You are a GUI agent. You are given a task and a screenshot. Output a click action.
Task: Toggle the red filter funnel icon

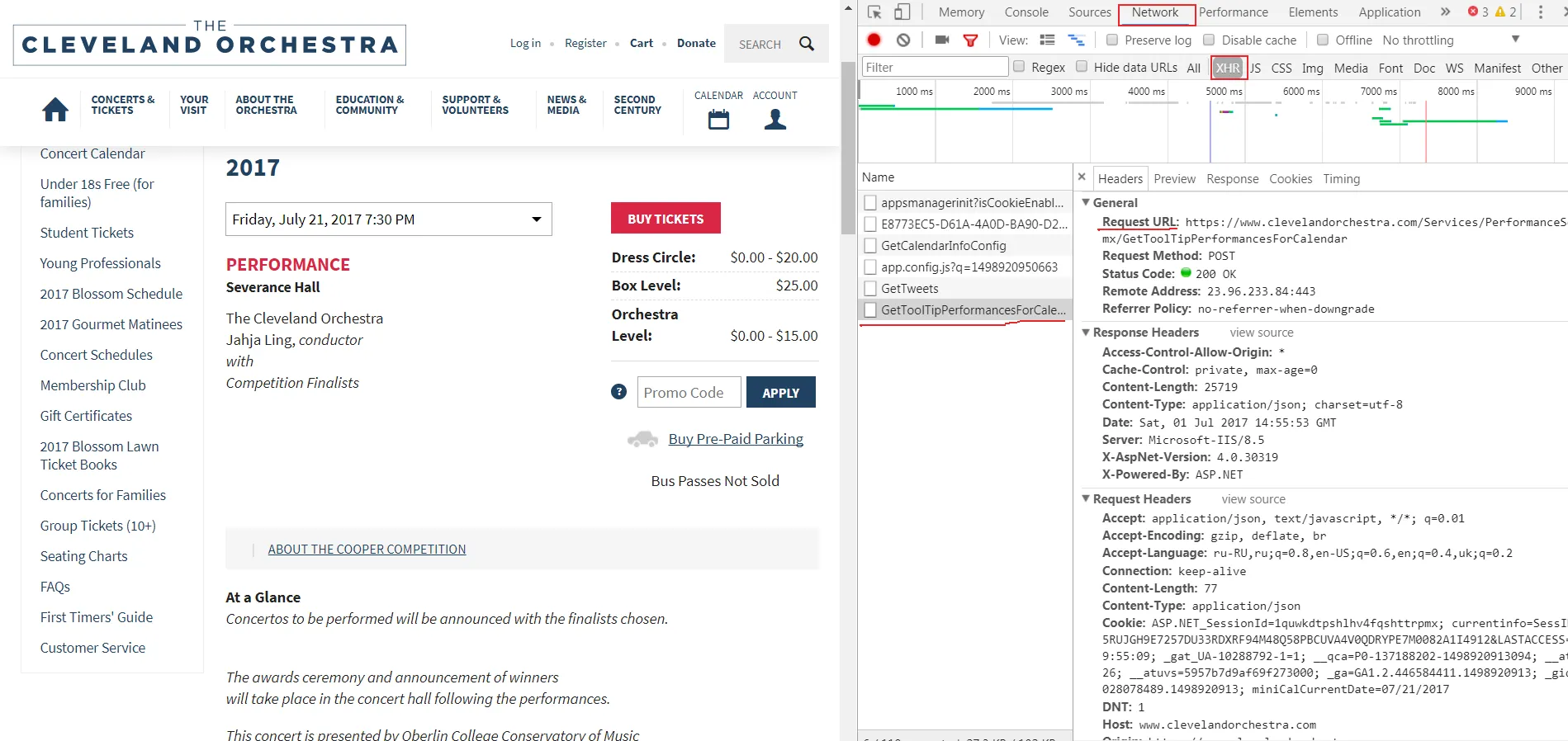click(x=971, y=40)
